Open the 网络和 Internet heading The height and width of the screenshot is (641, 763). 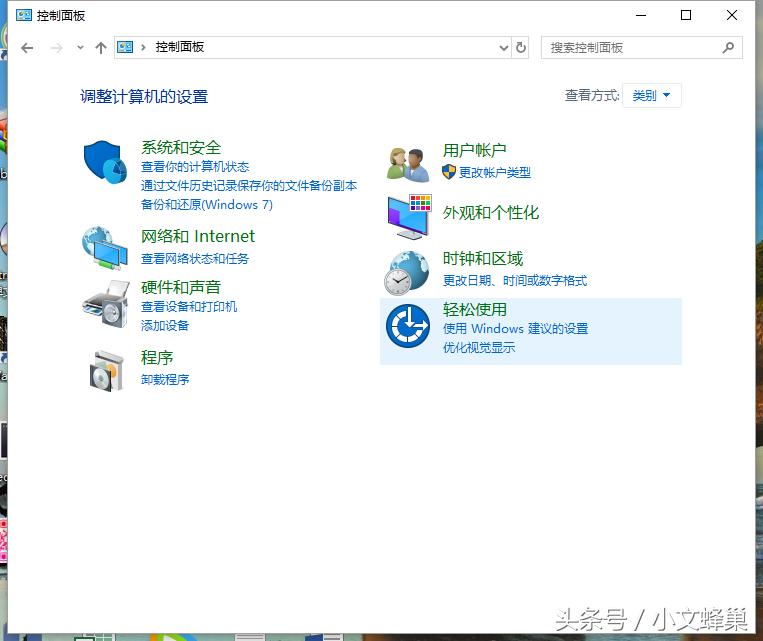pos(198,237)
